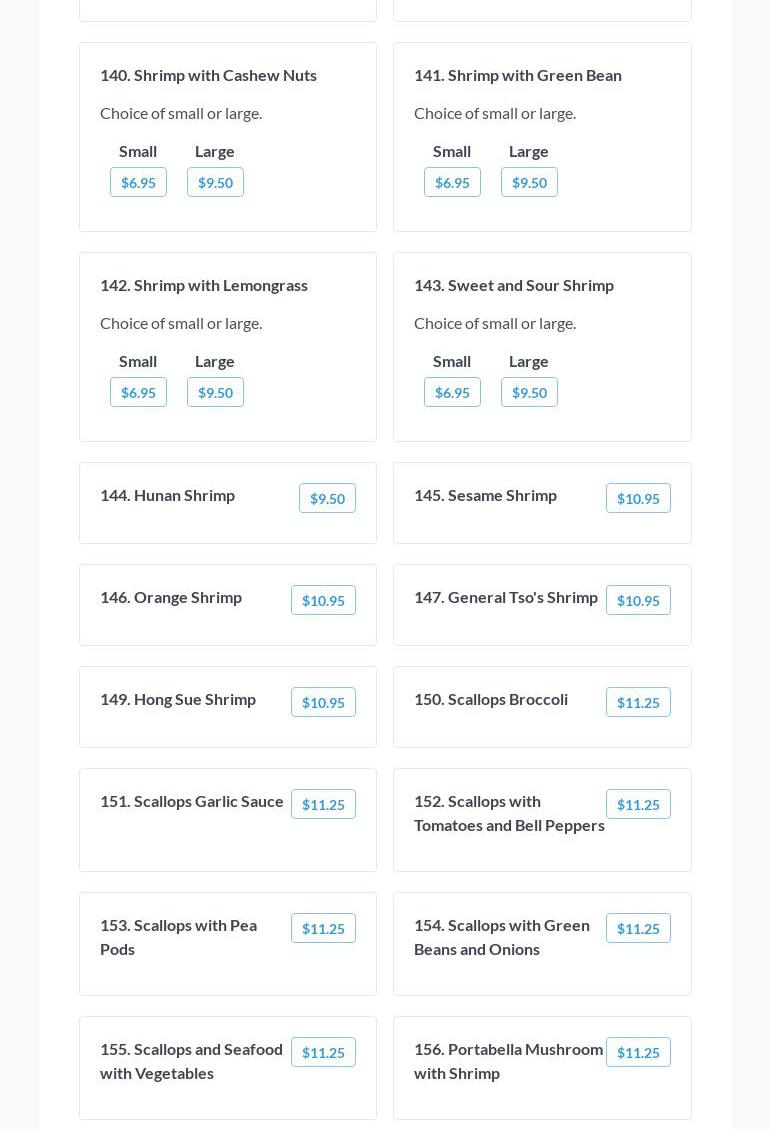Pick small Shrimp with Lemongrass $6.95
770x1129 pixels.
tap(138, 392)
